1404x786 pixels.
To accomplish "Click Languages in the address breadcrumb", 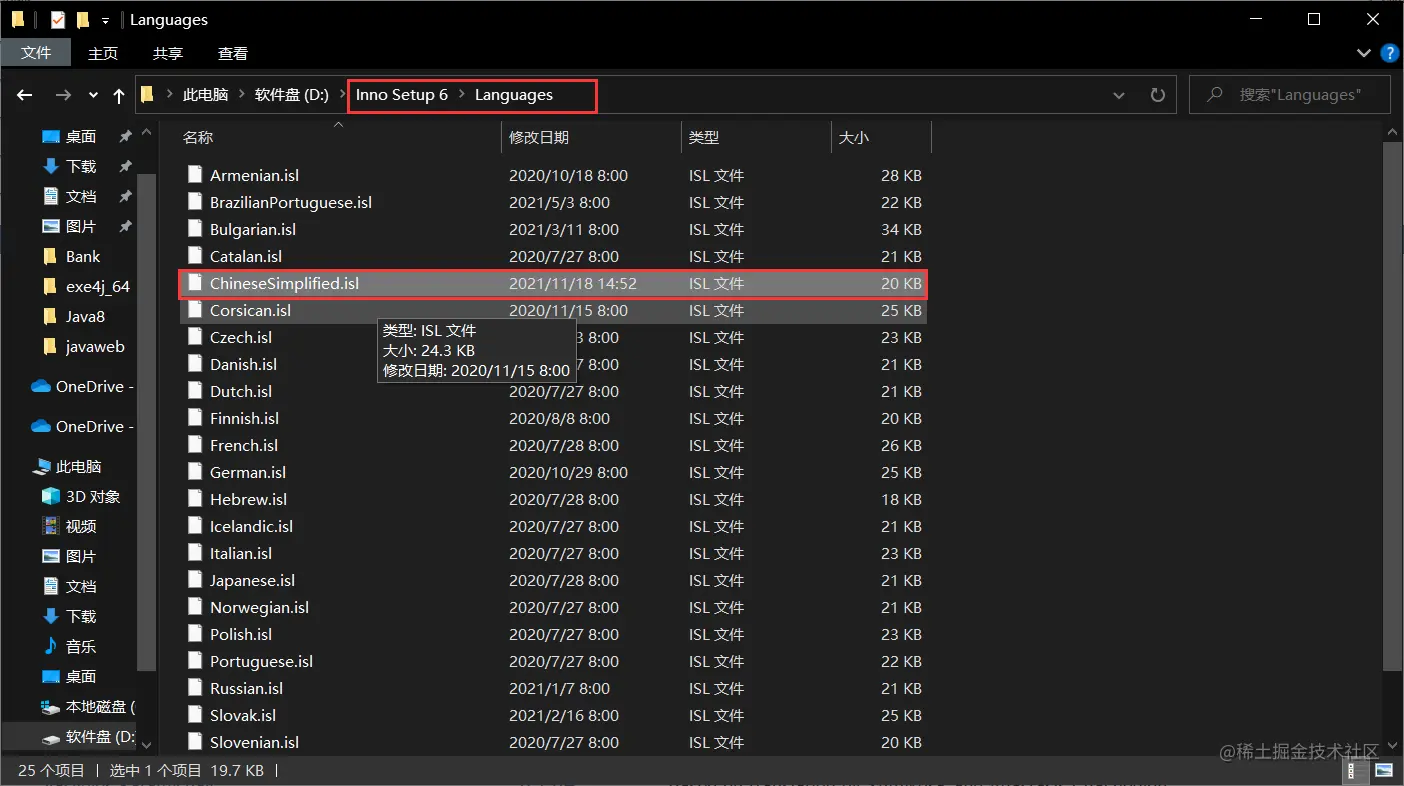I will [x=514, y=95].
